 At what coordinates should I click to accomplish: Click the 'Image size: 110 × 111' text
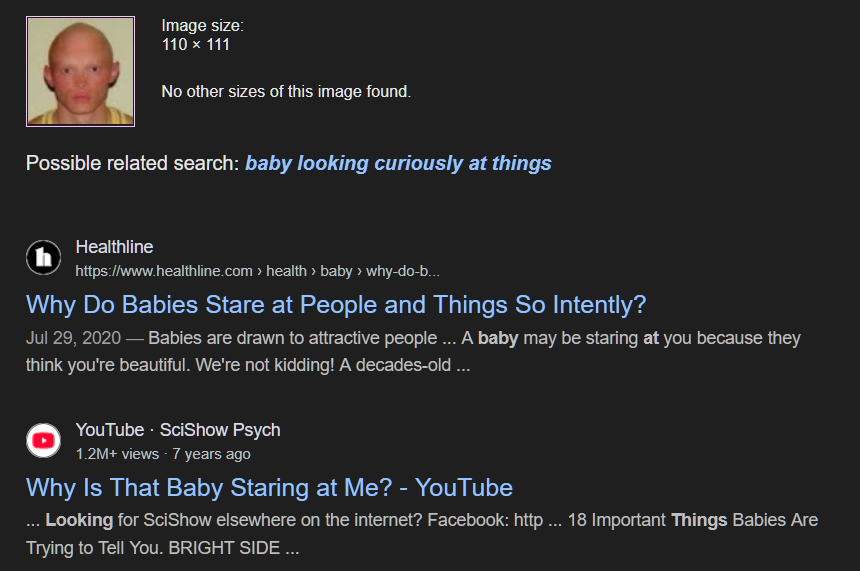click(202, 35)
